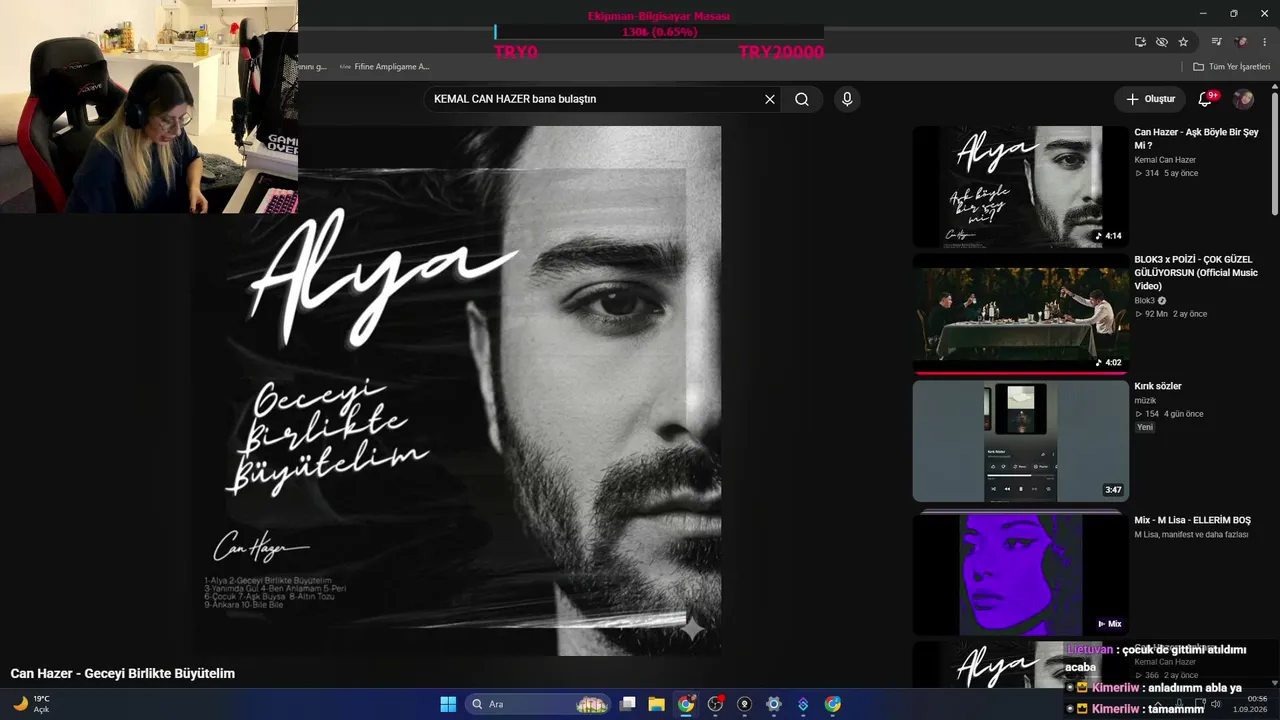Start voice search with the microphone
1280x720 pixels.
tap(847, 99)
